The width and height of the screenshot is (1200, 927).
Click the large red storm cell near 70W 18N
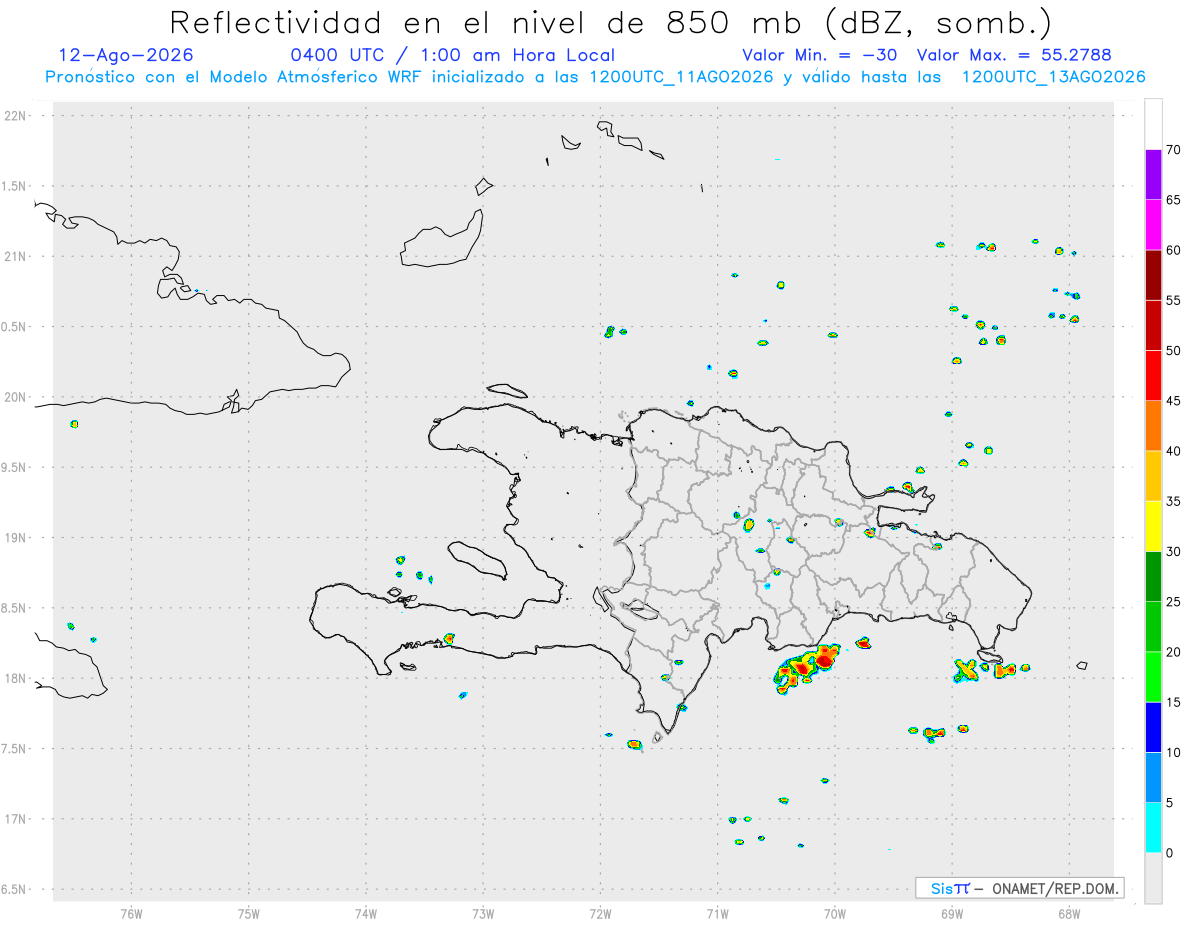coord(810,667)
